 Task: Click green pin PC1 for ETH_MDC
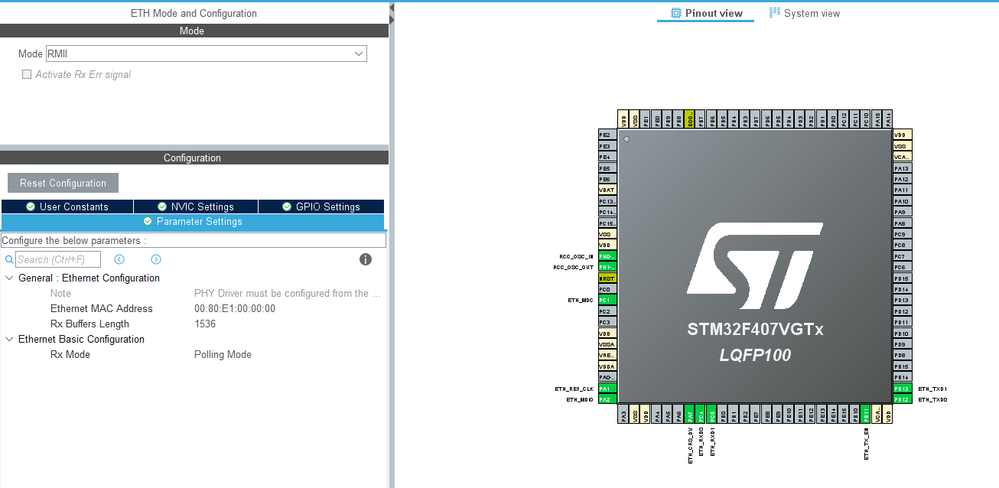pos(608,300)
